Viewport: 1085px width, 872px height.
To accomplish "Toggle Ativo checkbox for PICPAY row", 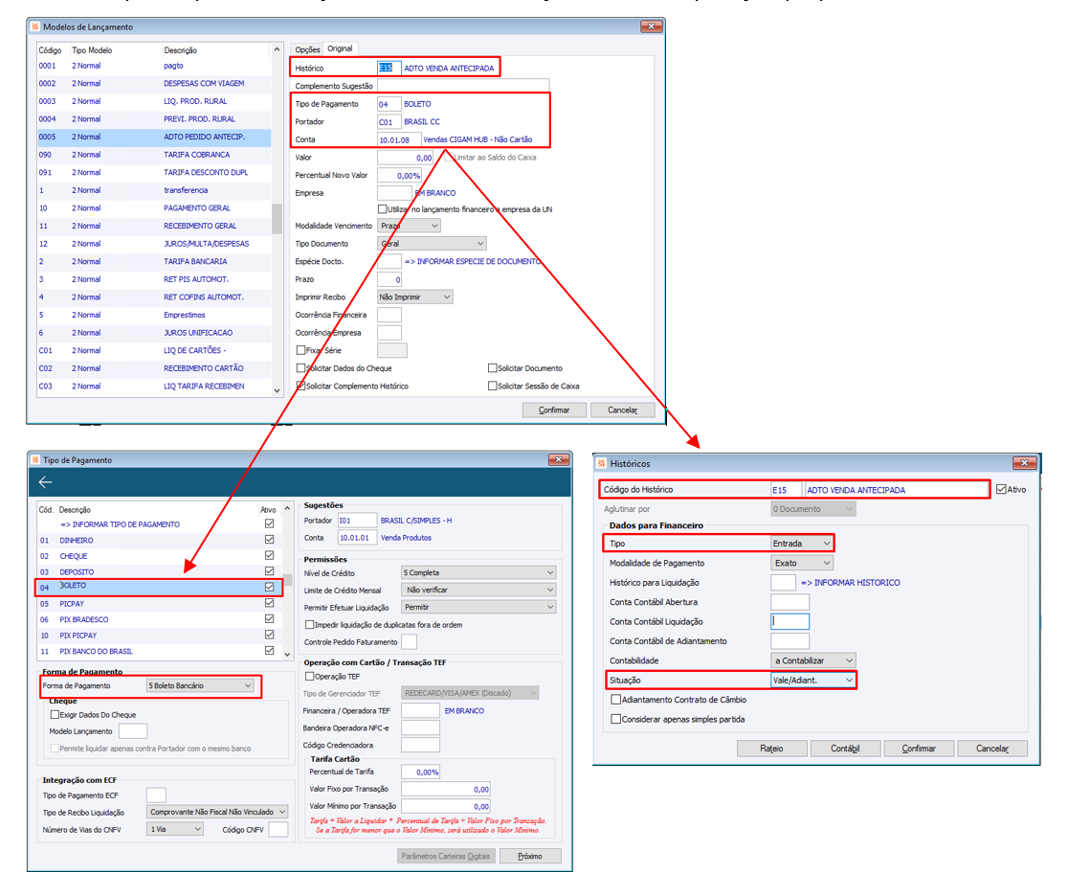I will point(269,603).
